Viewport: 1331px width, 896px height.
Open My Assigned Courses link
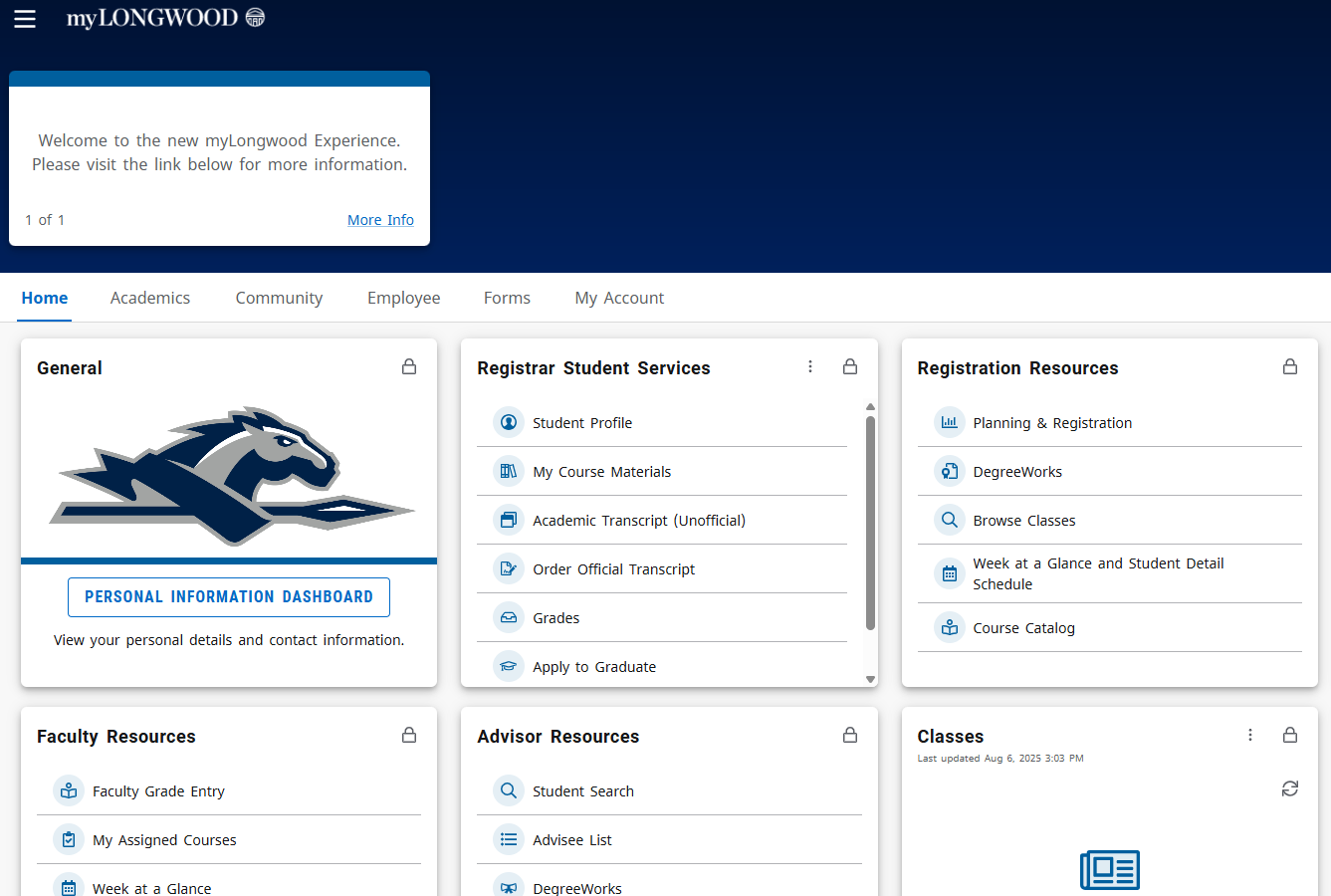(164, 840)
